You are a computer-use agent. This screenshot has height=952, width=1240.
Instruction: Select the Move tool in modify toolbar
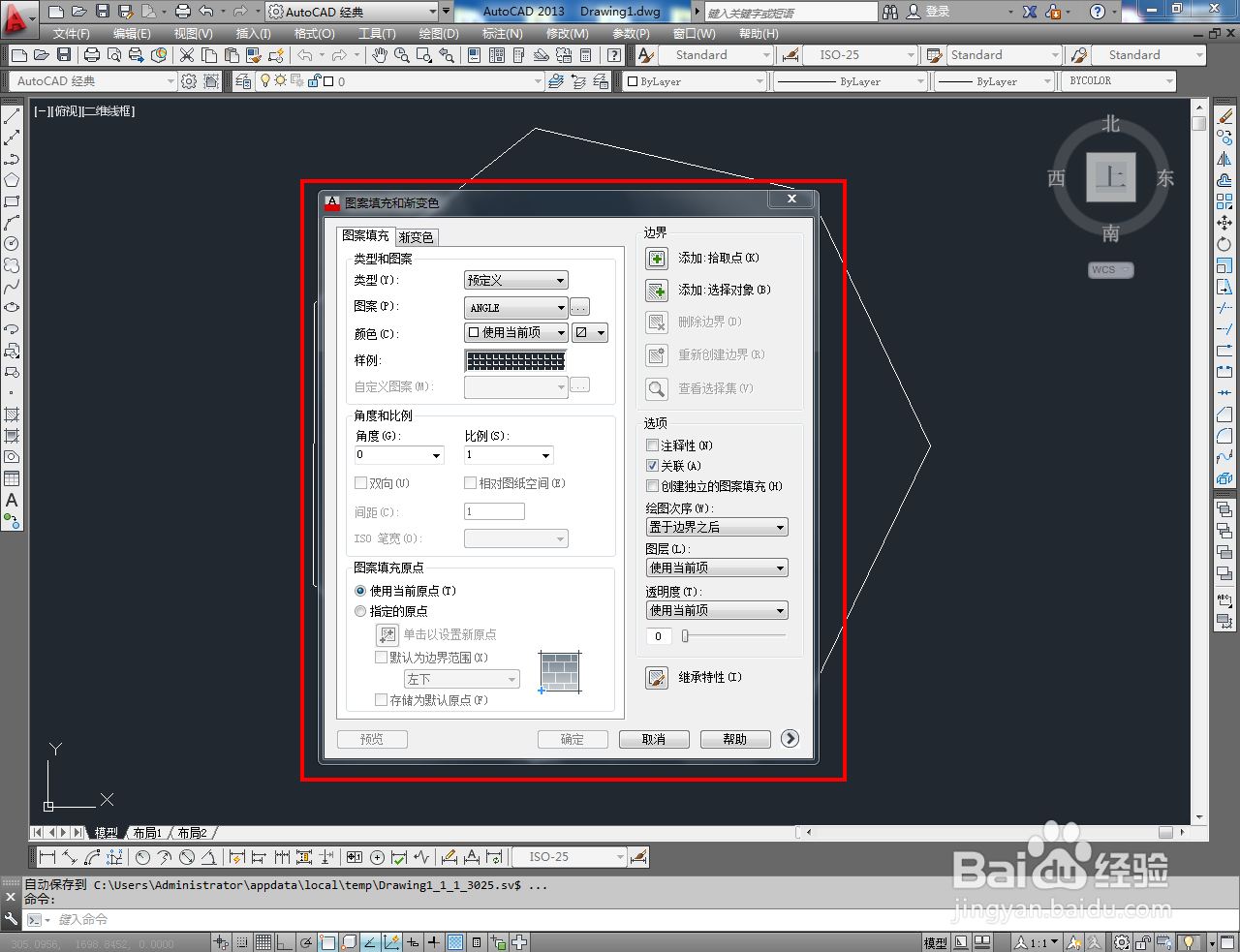tap(1224, 223)
